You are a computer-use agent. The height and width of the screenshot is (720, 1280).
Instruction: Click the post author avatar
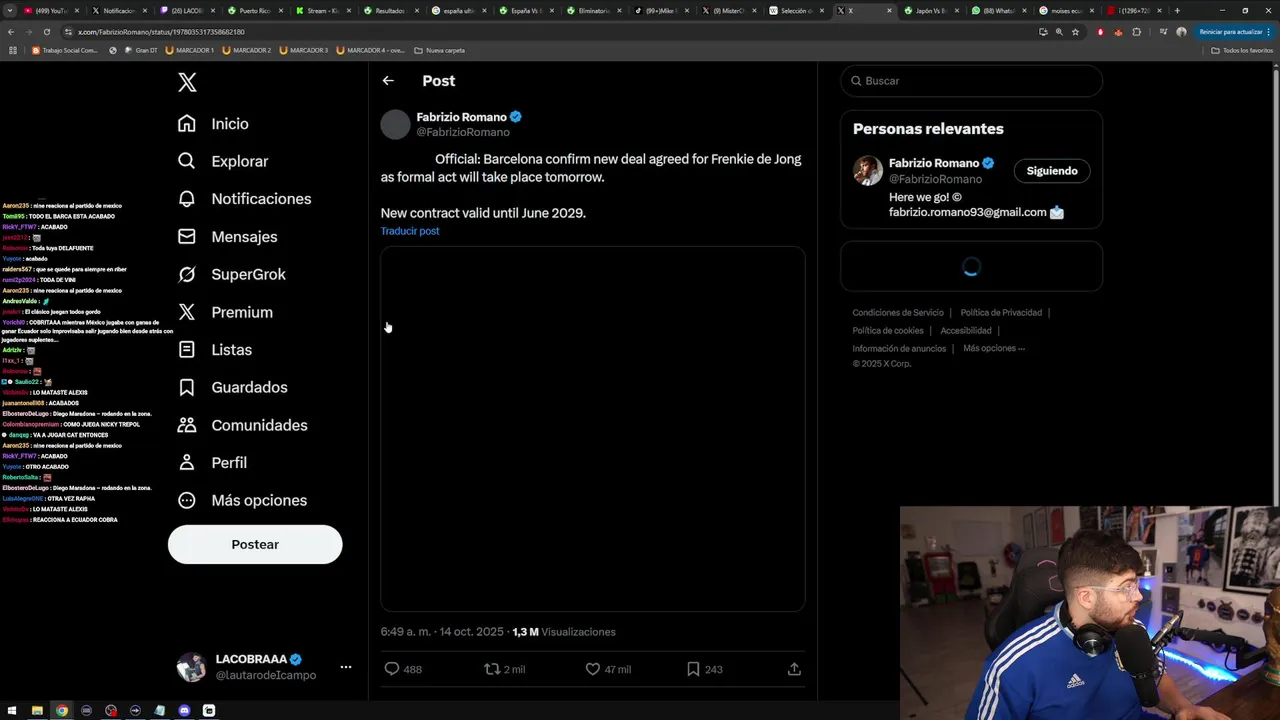(x=396, y=124)
